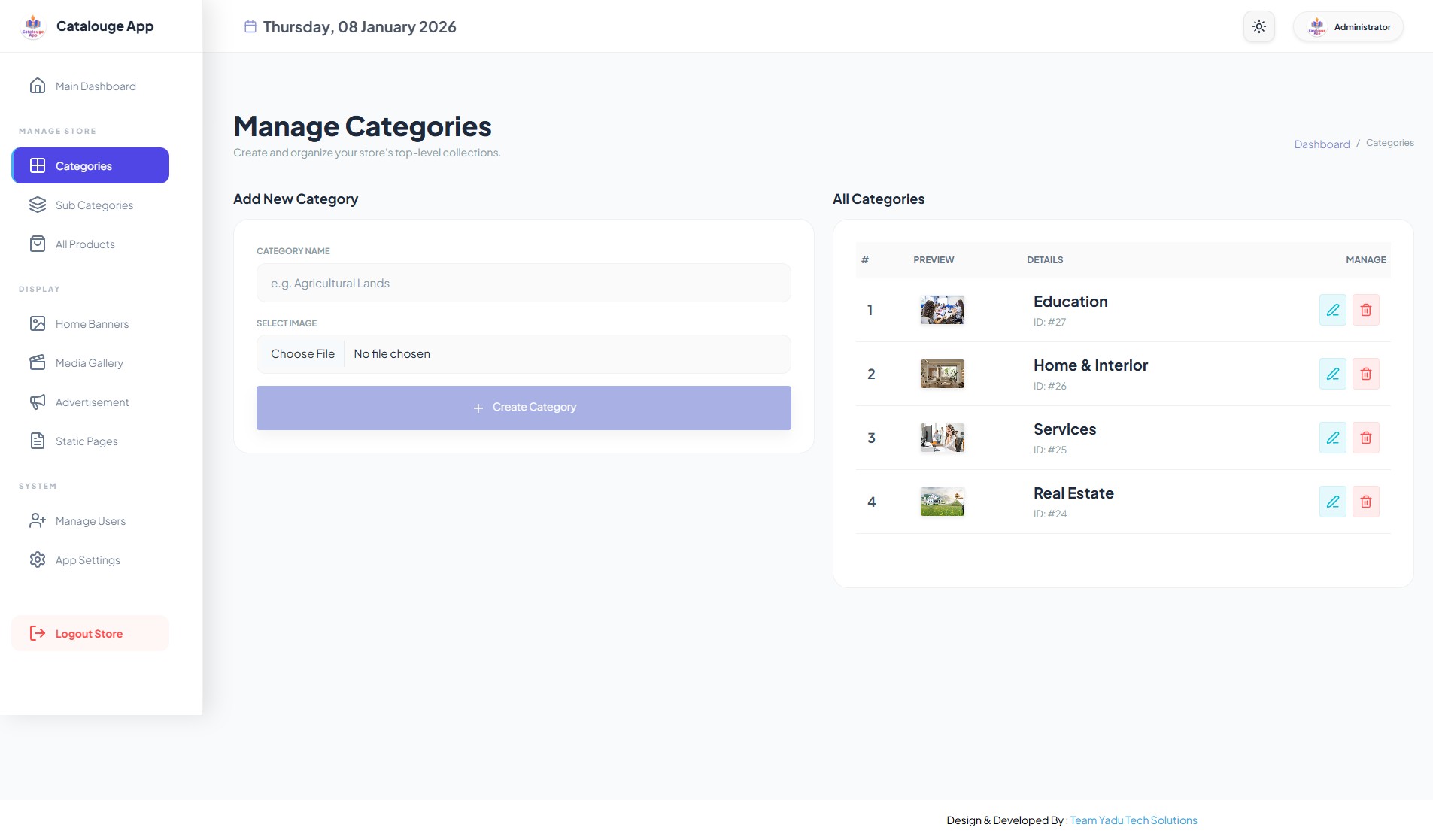This screenshot has width=1433, height=840.
Task: Click the Home & Interior preview thumbnail
Action: (x=943, y=374)
